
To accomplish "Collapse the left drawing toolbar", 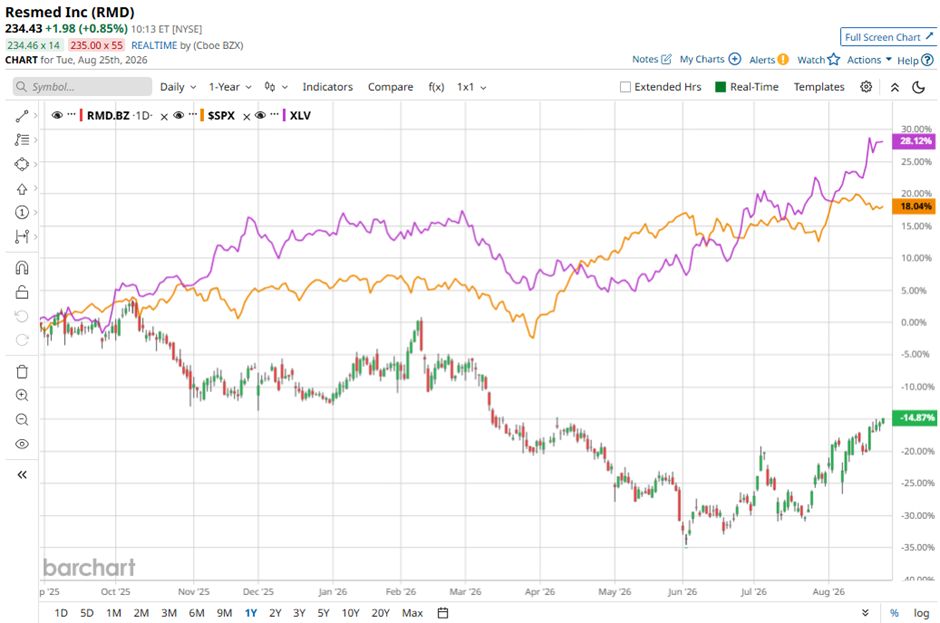I will (22, 475).
